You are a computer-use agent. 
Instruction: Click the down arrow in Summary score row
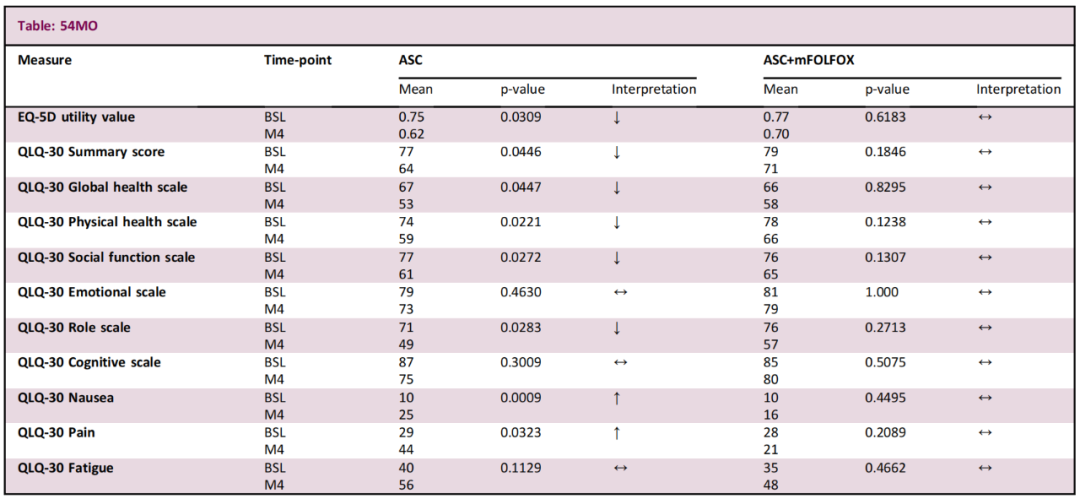click(617, 153)
